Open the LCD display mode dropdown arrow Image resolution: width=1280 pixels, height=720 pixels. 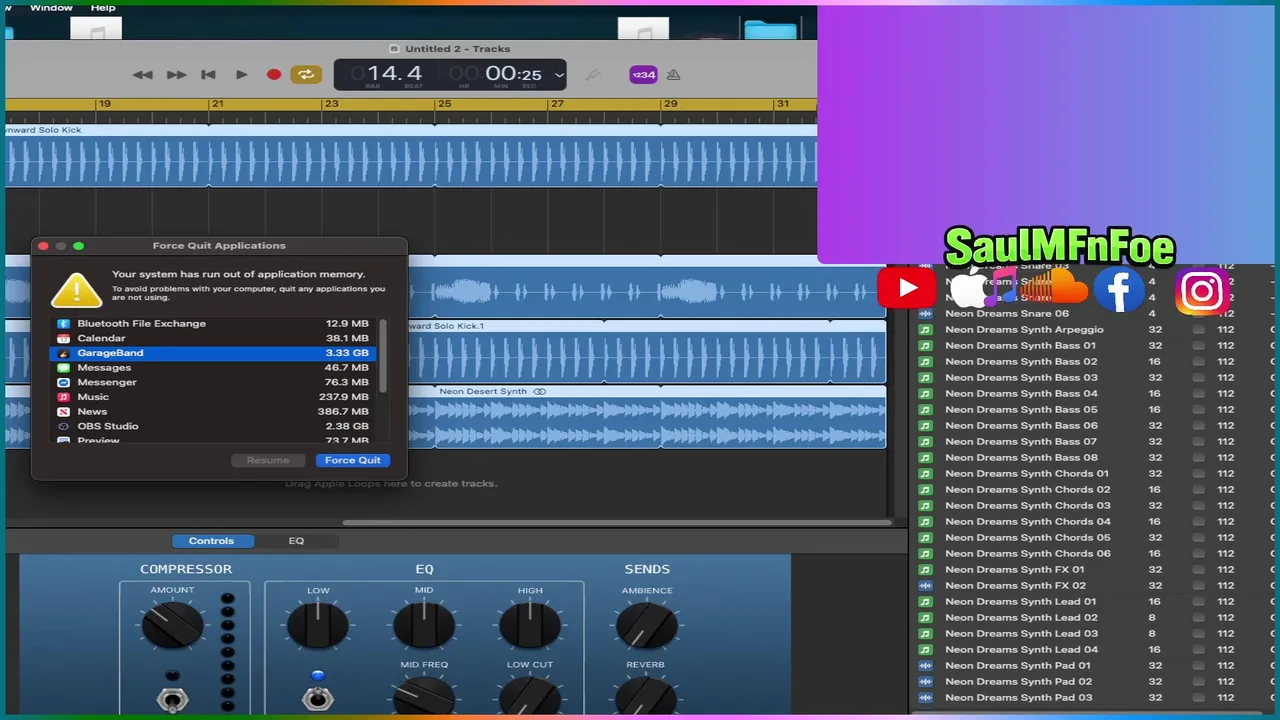tap(559, 75)
